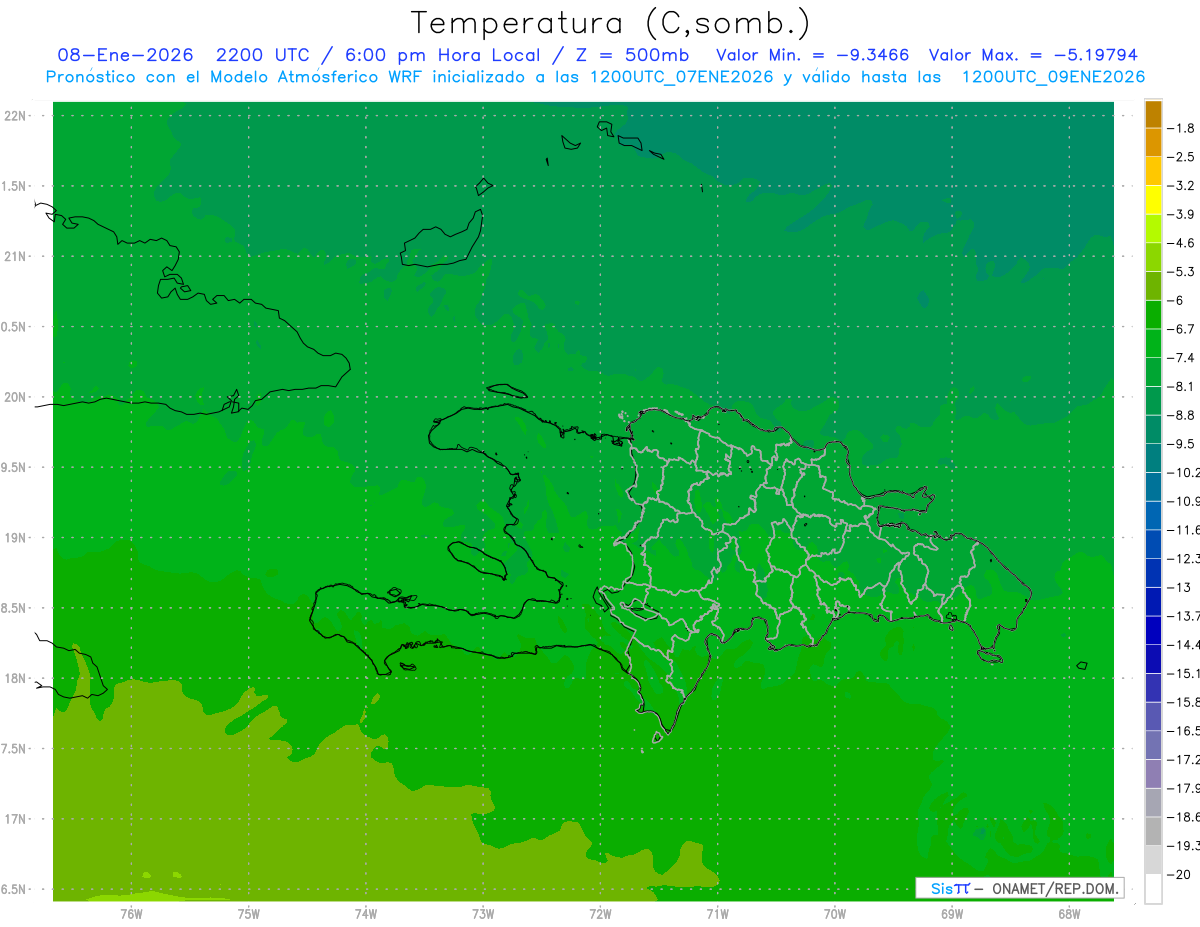Image resolution: width=1200 pixels, height=927 pixels.
Task: Click the 70W longitude axis label
Action: click(x=835, y=913)
